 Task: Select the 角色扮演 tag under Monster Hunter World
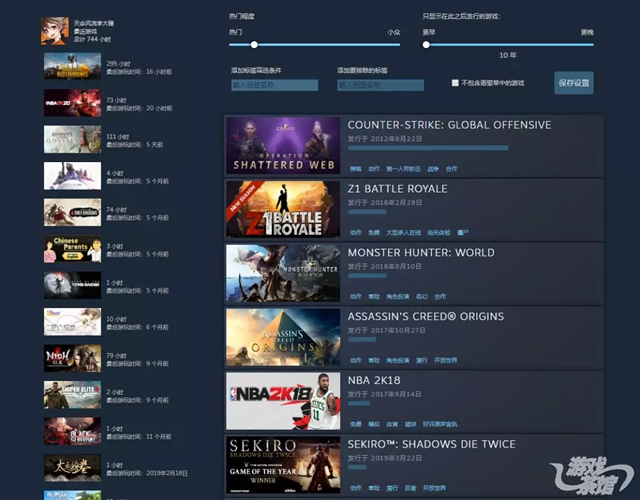[398, 296]
